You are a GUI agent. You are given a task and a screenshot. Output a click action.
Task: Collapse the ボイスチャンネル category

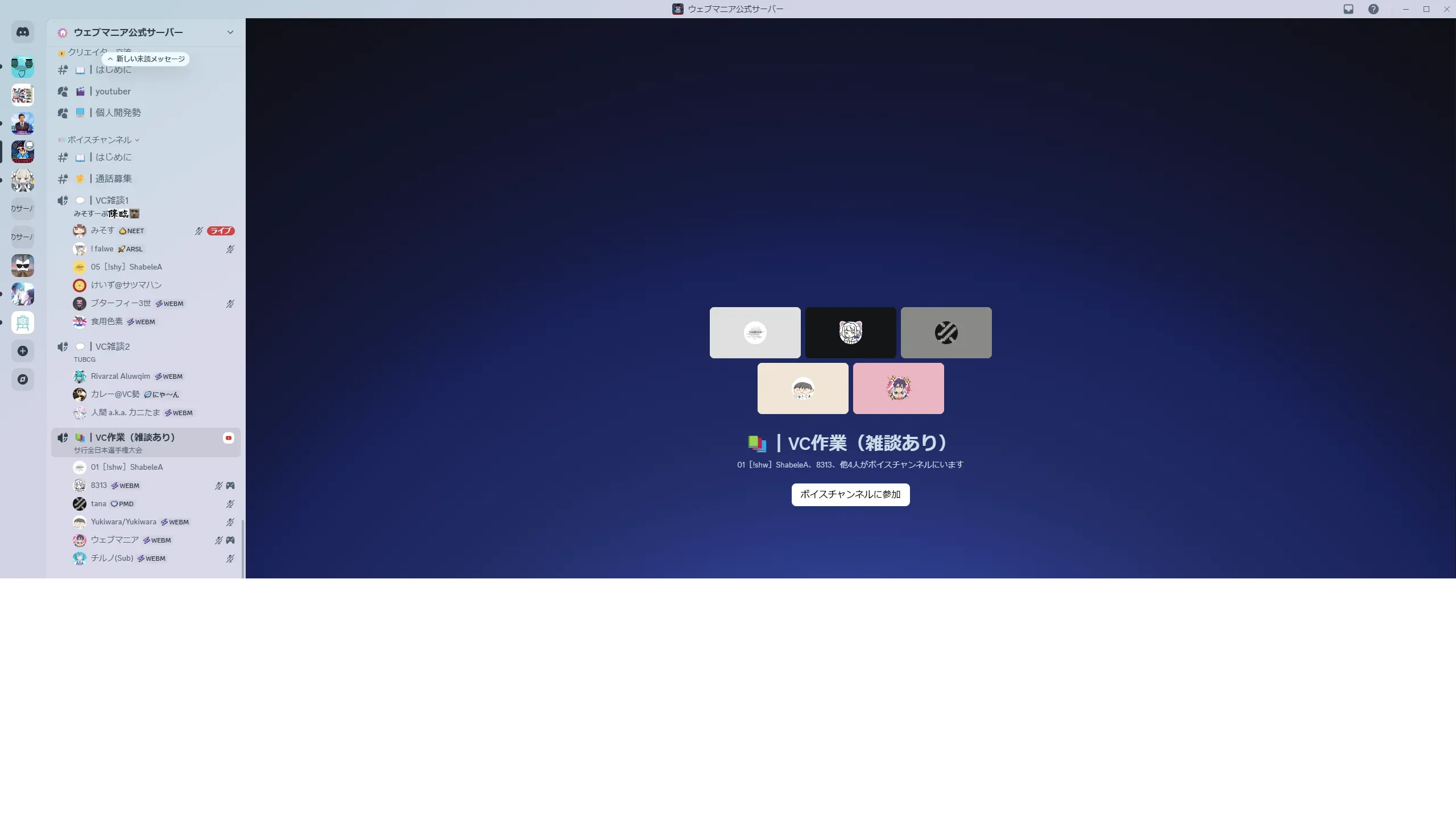[x=100, y=140]
